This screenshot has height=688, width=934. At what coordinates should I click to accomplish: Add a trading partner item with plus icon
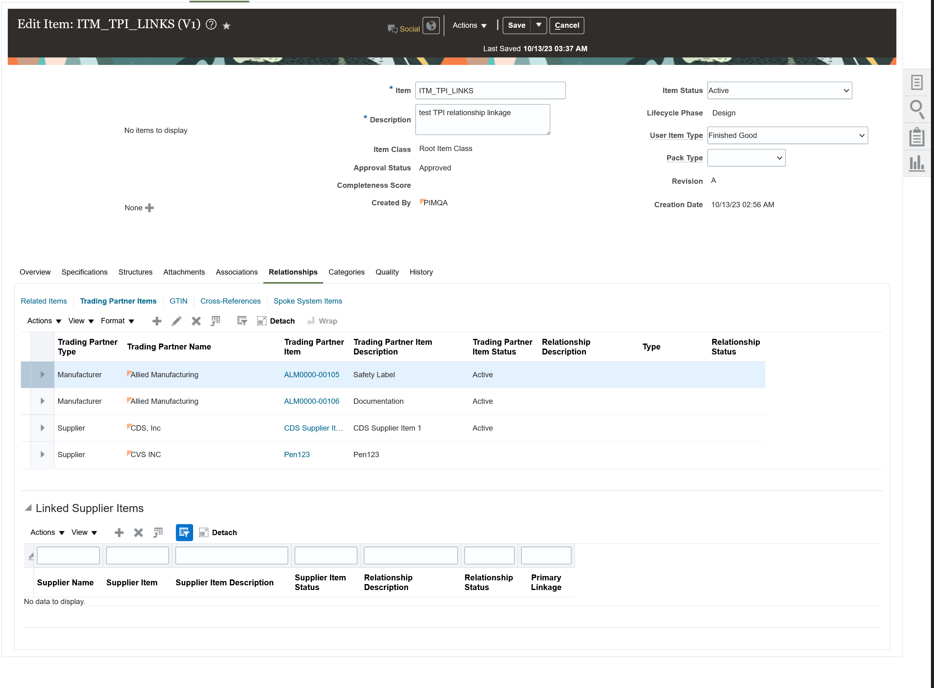pos(157,321)
